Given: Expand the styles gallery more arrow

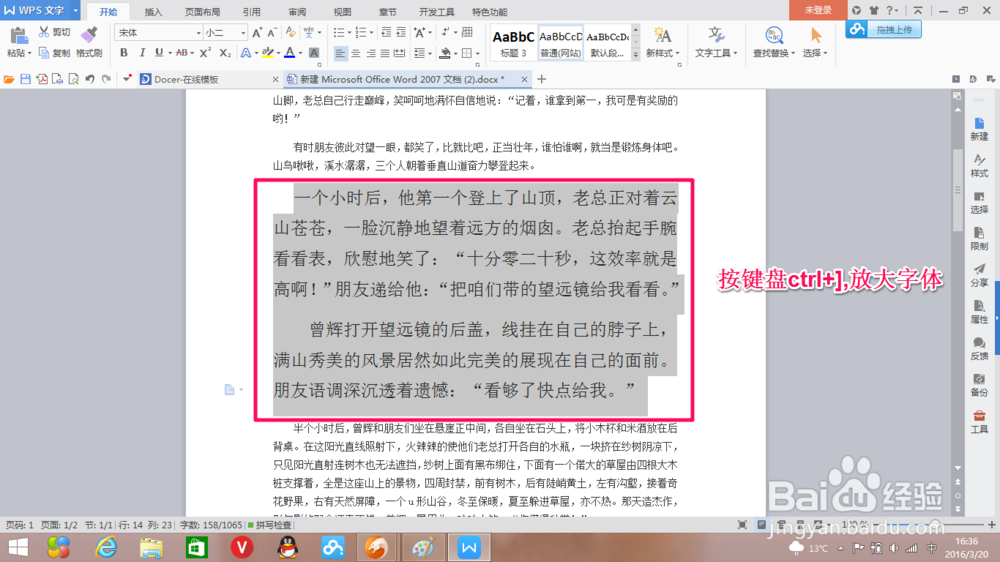Looking at the screenshot, I should coord(635,55).
